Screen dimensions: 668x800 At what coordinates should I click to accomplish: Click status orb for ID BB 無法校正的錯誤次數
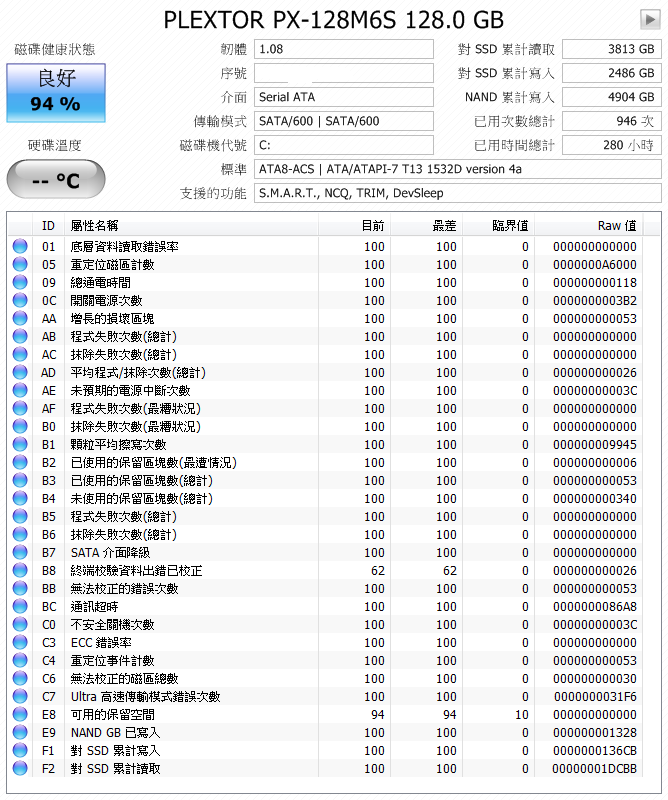point(20,588)
